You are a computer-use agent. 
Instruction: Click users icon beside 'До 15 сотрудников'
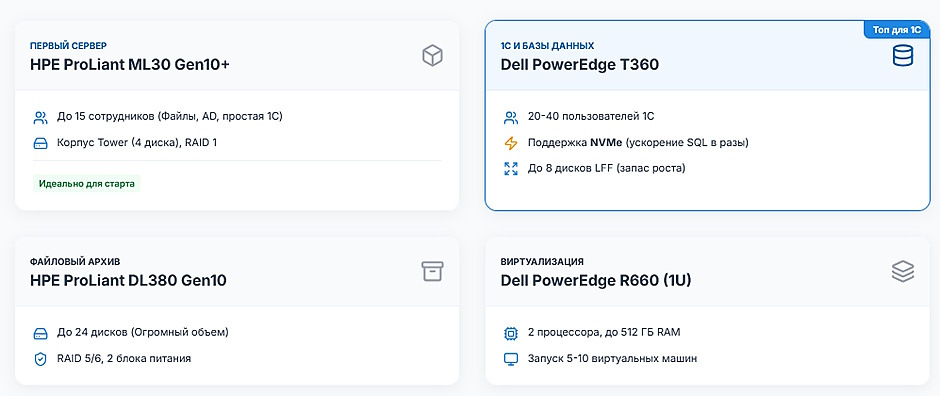[x=40, y=117]
